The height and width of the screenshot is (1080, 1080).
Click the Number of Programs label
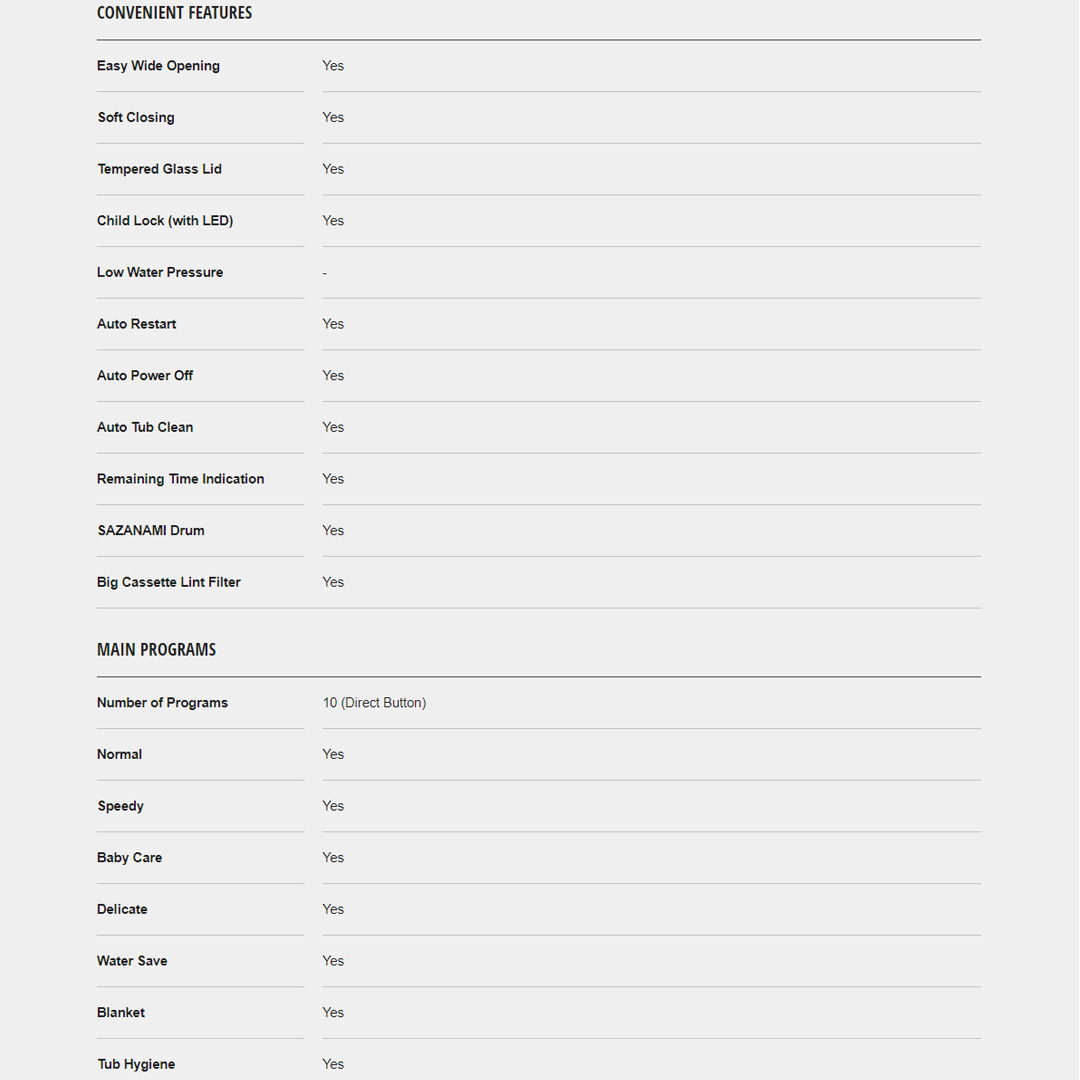point(162,703)
